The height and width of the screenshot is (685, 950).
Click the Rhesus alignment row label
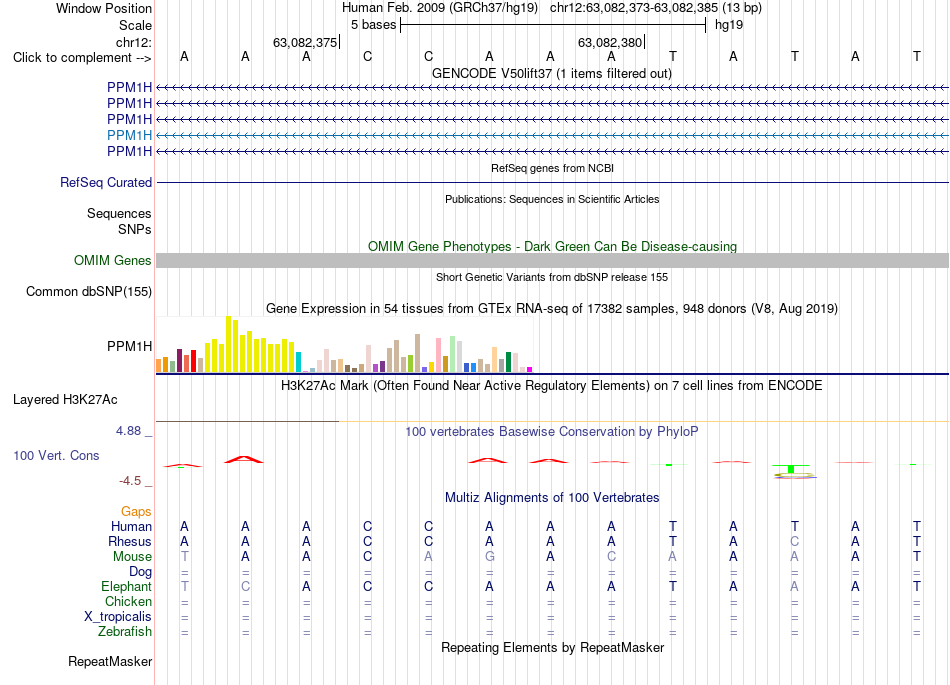[130, 541]
